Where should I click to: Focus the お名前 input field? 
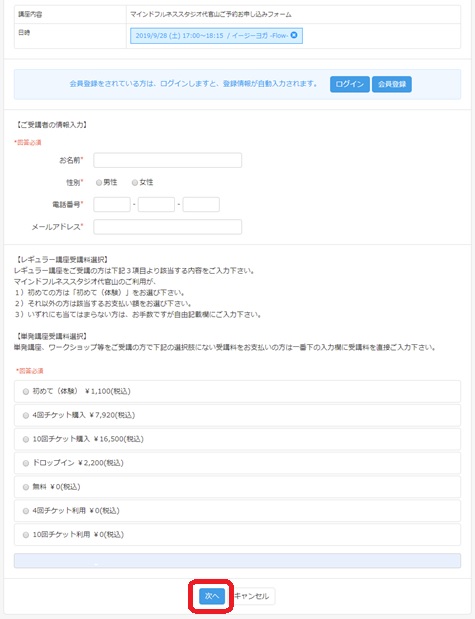[167, 160]
